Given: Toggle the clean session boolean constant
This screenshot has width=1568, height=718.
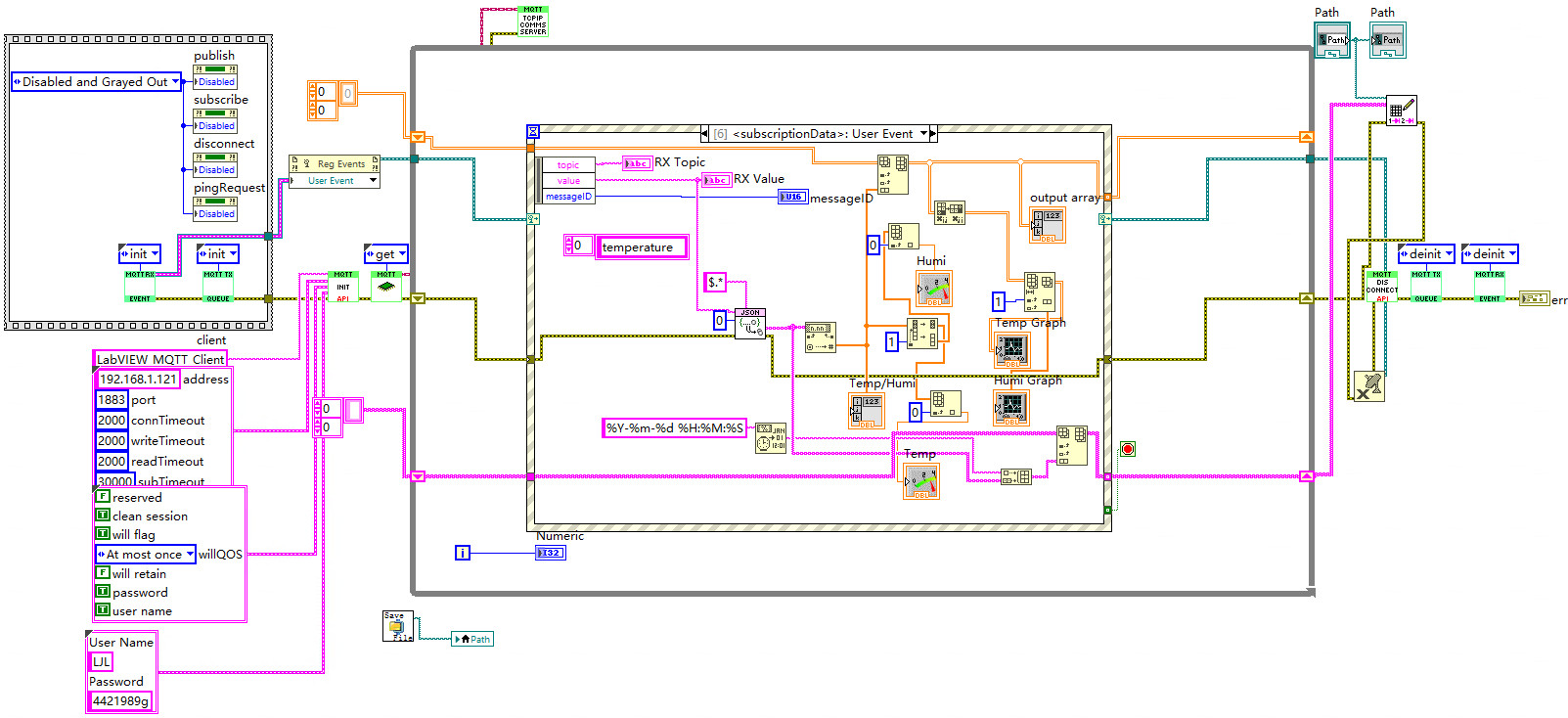Looking at the screenshot, I should [103, 516].
